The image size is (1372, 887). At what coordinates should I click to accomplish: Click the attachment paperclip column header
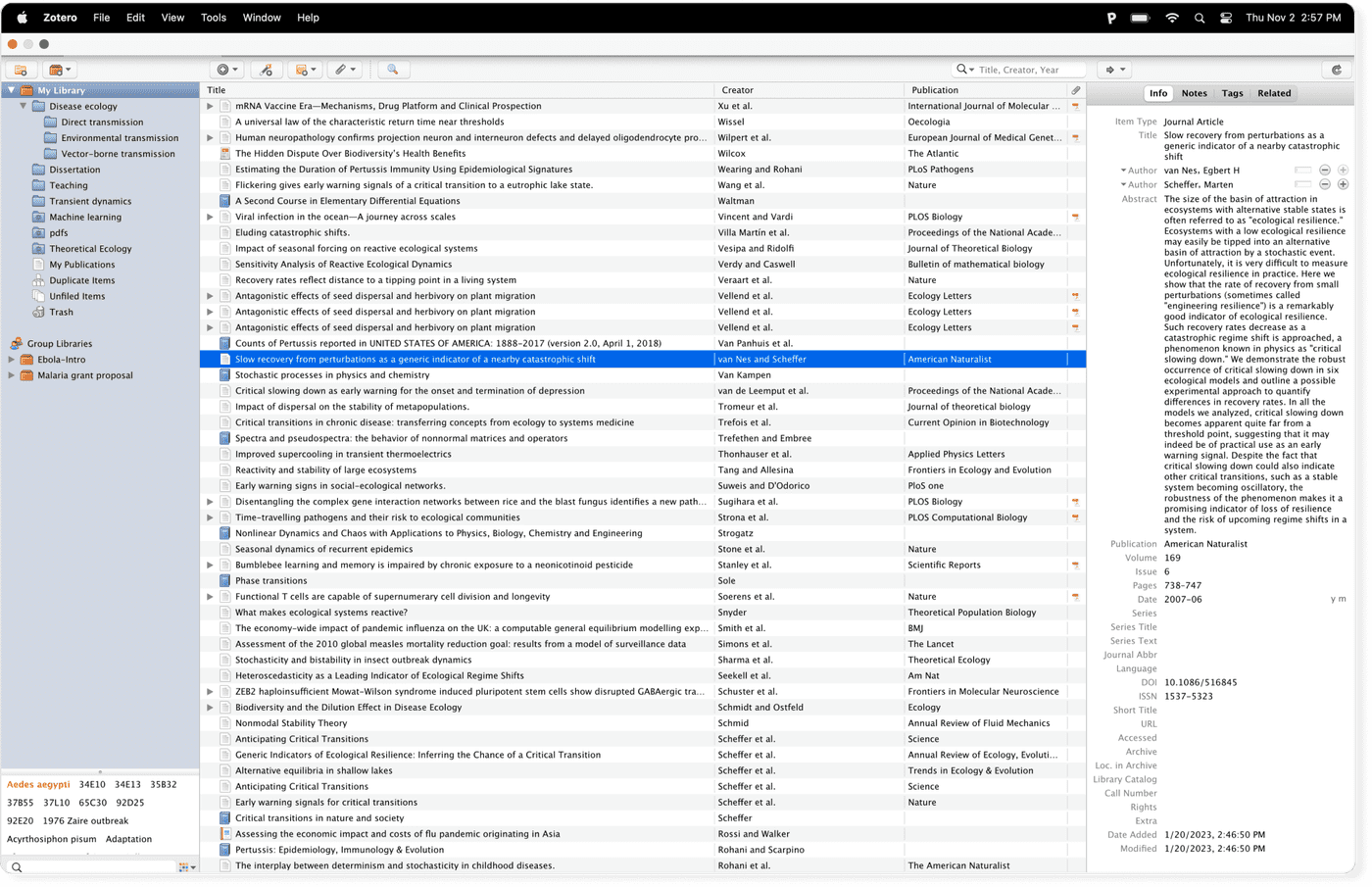pyautogui.click(x=1075, y=89)
